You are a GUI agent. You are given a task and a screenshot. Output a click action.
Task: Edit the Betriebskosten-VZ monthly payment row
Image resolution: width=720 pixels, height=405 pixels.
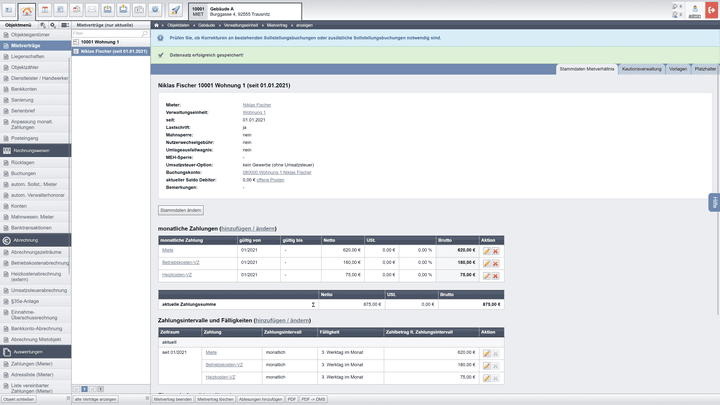click(x=487, y=262)
